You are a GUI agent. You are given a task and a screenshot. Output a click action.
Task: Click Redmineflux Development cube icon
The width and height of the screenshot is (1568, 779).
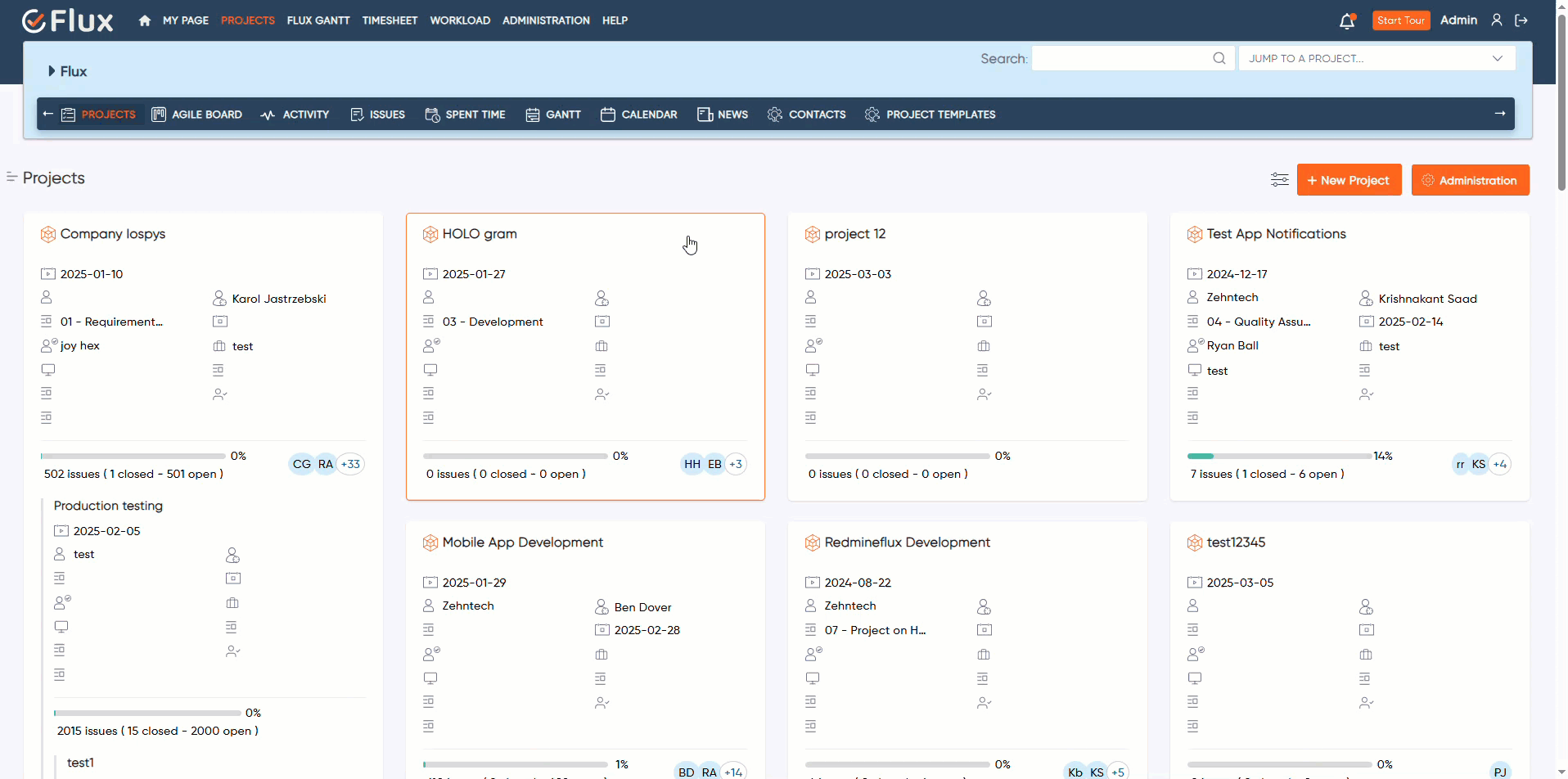pyautogui.click(x=813, y=543)
